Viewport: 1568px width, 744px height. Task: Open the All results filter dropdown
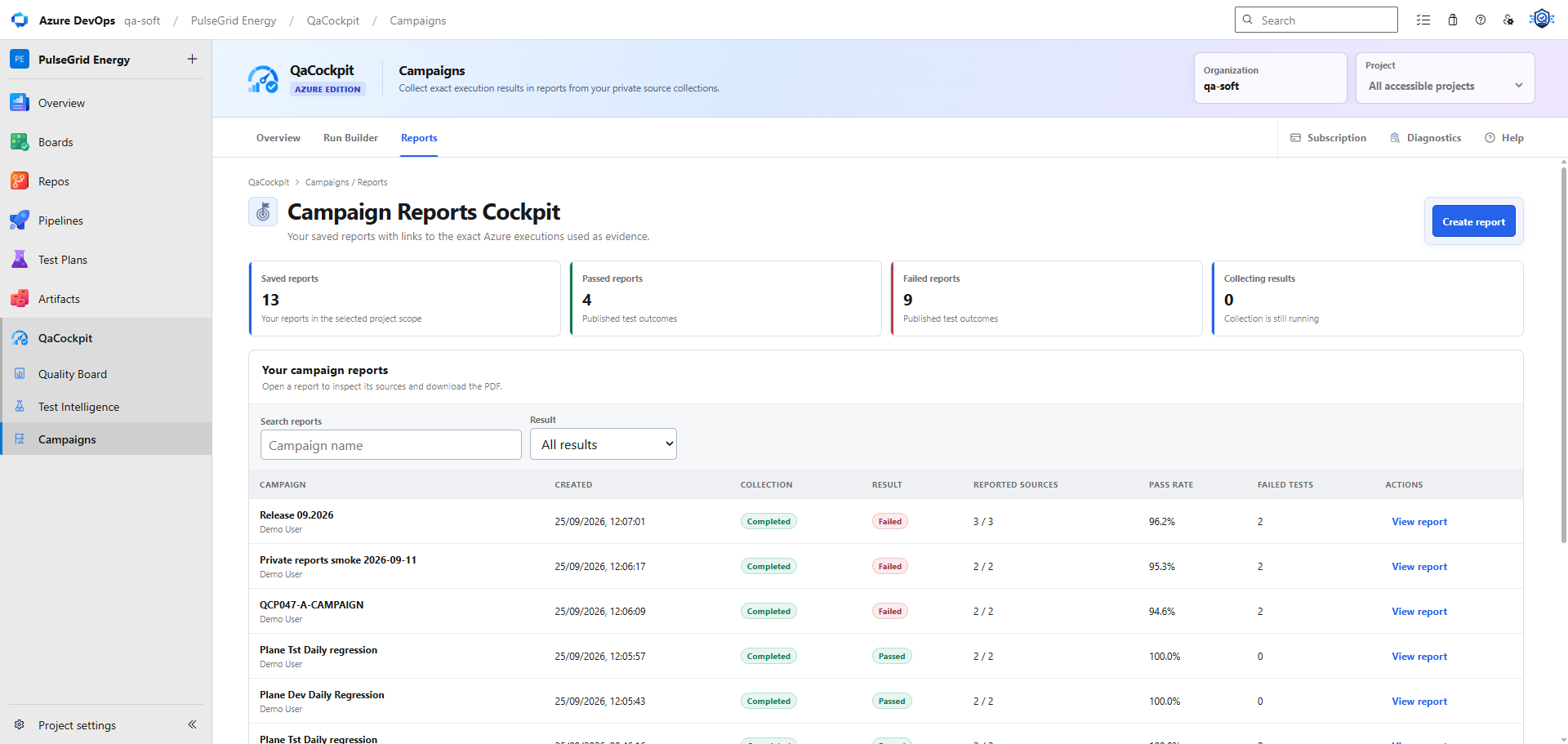tap(604, 444)
